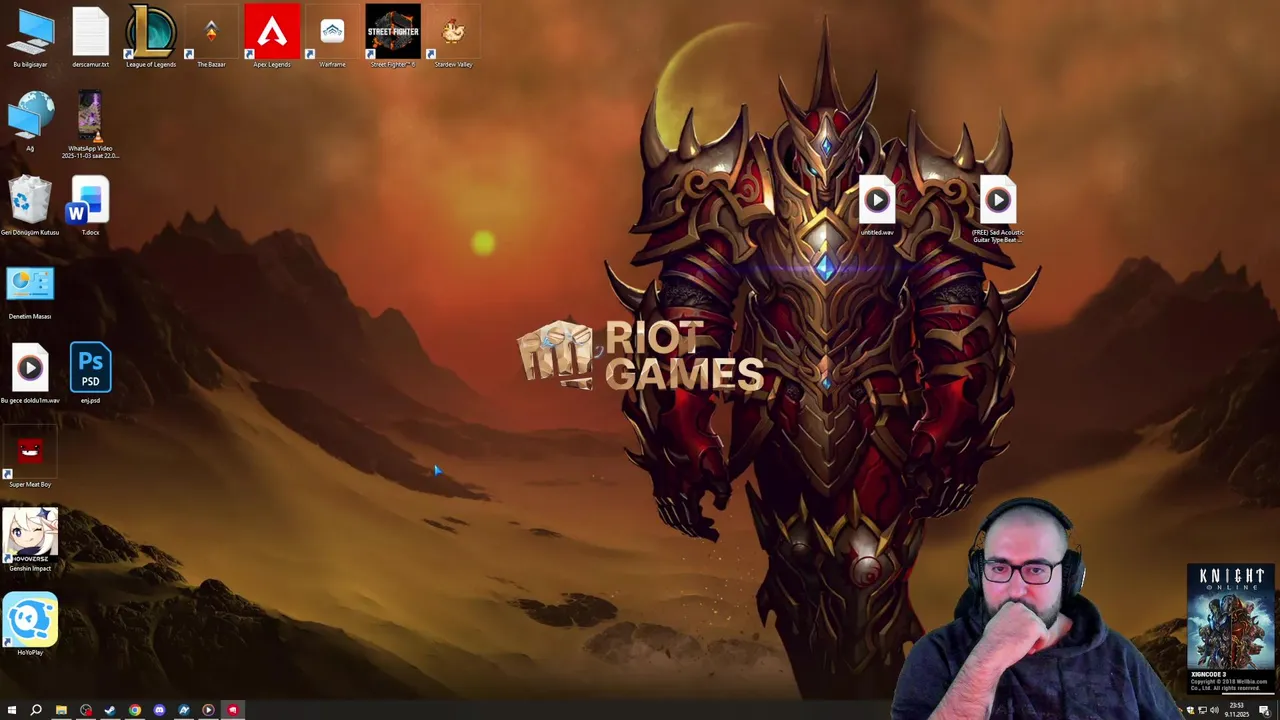Open the network status tray icon
Image resolution: width=1280 pixels, height=720 pixels.
coord(1202,710)
